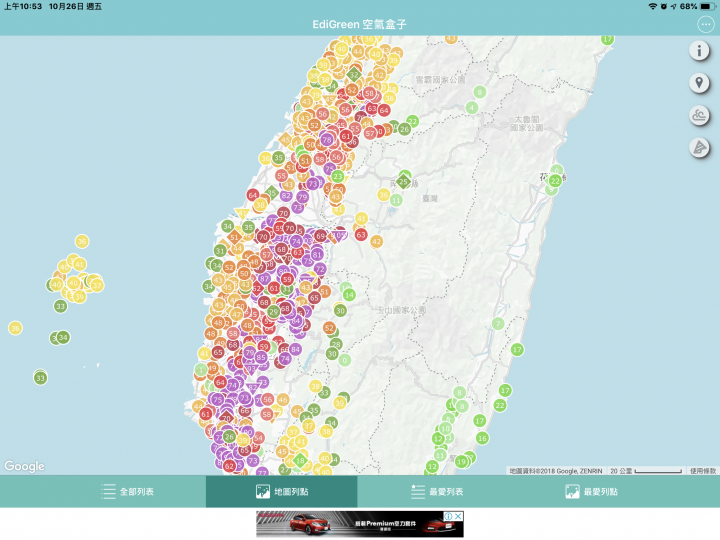Go to the 最愛列點 tab
Viewport: 720px width, 540px height.
pos(591,491)
